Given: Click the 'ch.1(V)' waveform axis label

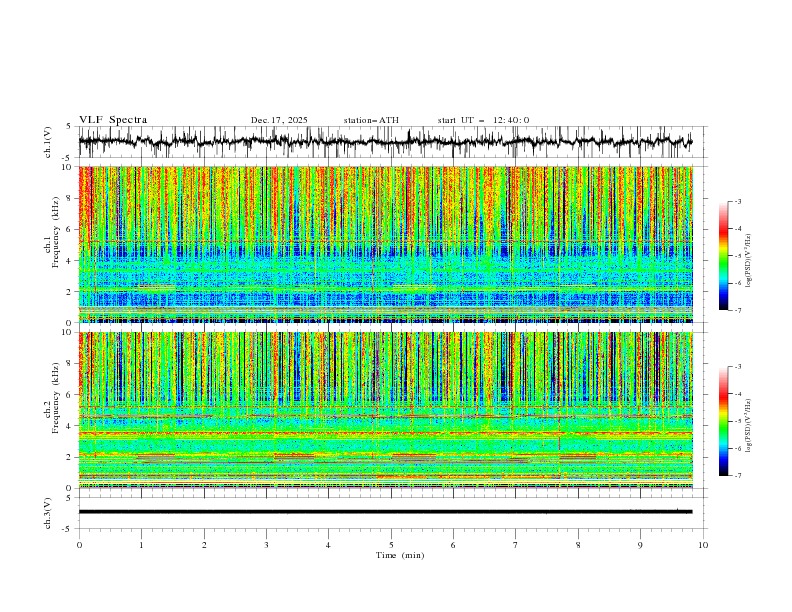Looking at the screenshot, I should [48, 142].
